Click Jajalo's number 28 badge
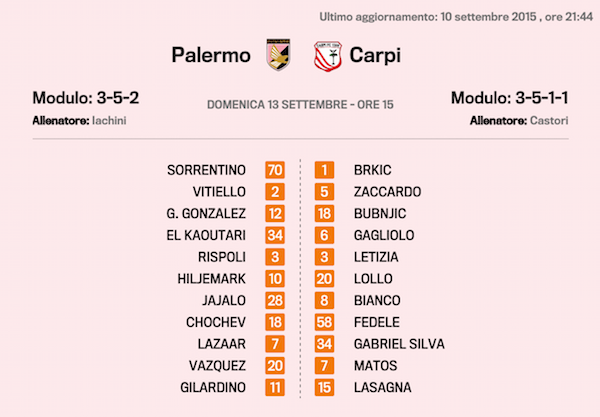600x417 pixels. (275, 300)
